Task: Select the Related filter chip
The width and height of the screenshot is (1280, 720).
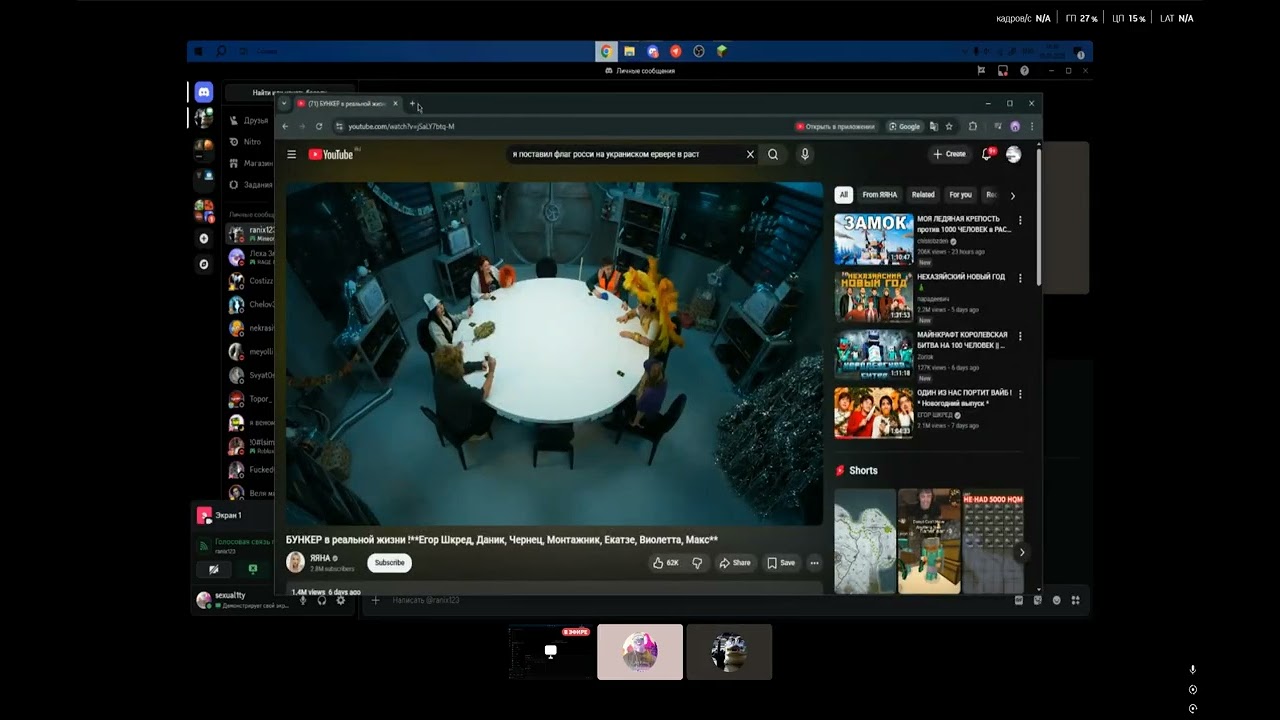Action: (x=923, y=195)
